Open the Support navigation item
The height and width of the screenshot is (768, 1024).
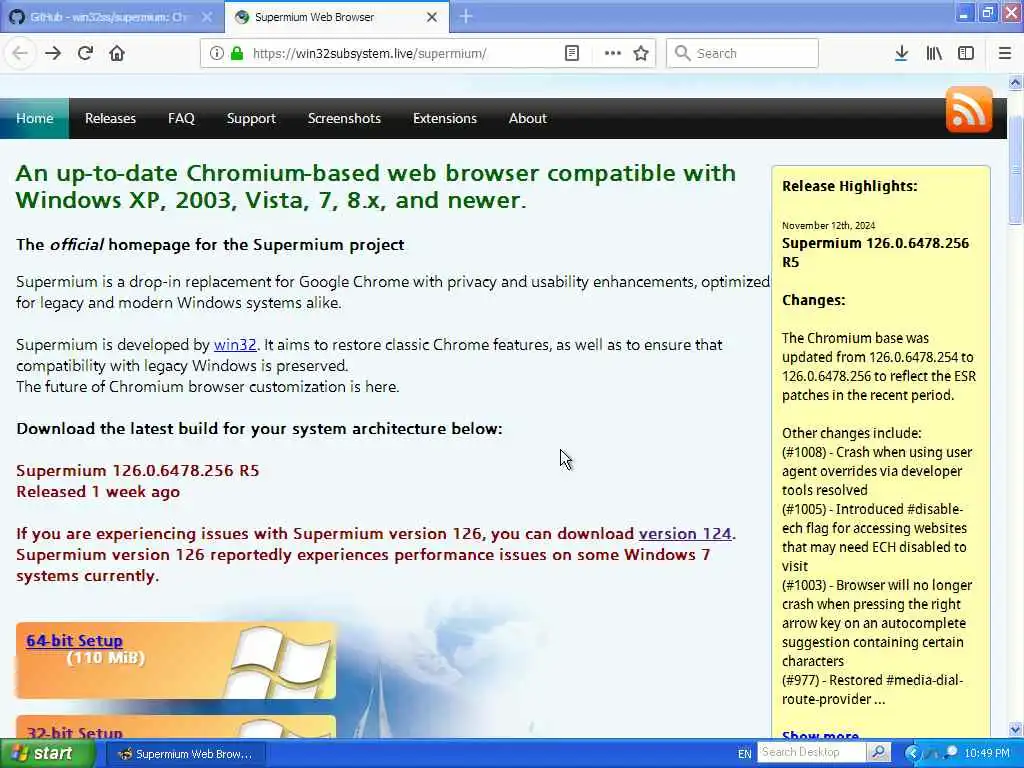pos(251,118)
